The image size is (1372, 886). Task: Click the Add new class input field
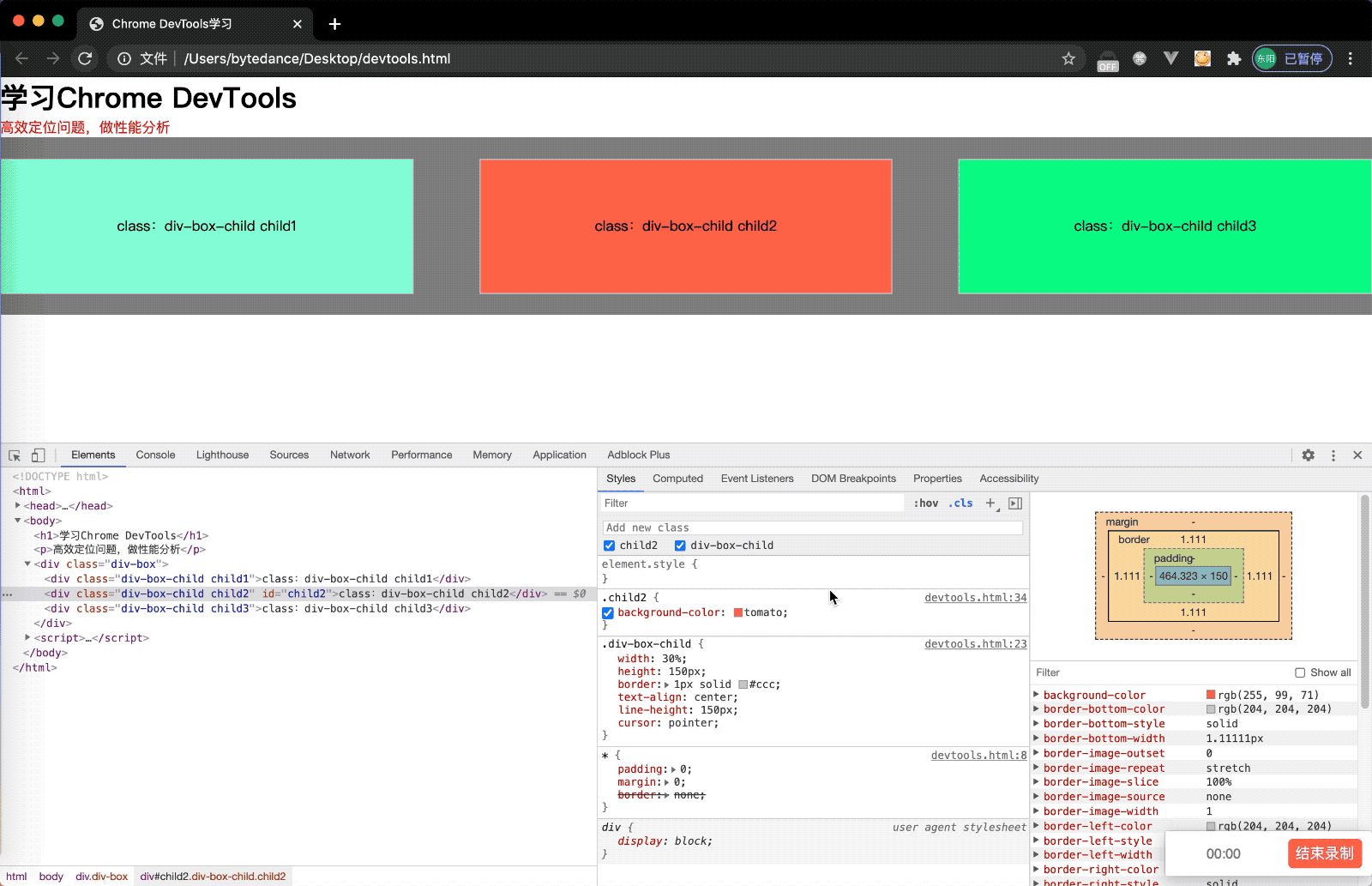[x=813, y=527]
